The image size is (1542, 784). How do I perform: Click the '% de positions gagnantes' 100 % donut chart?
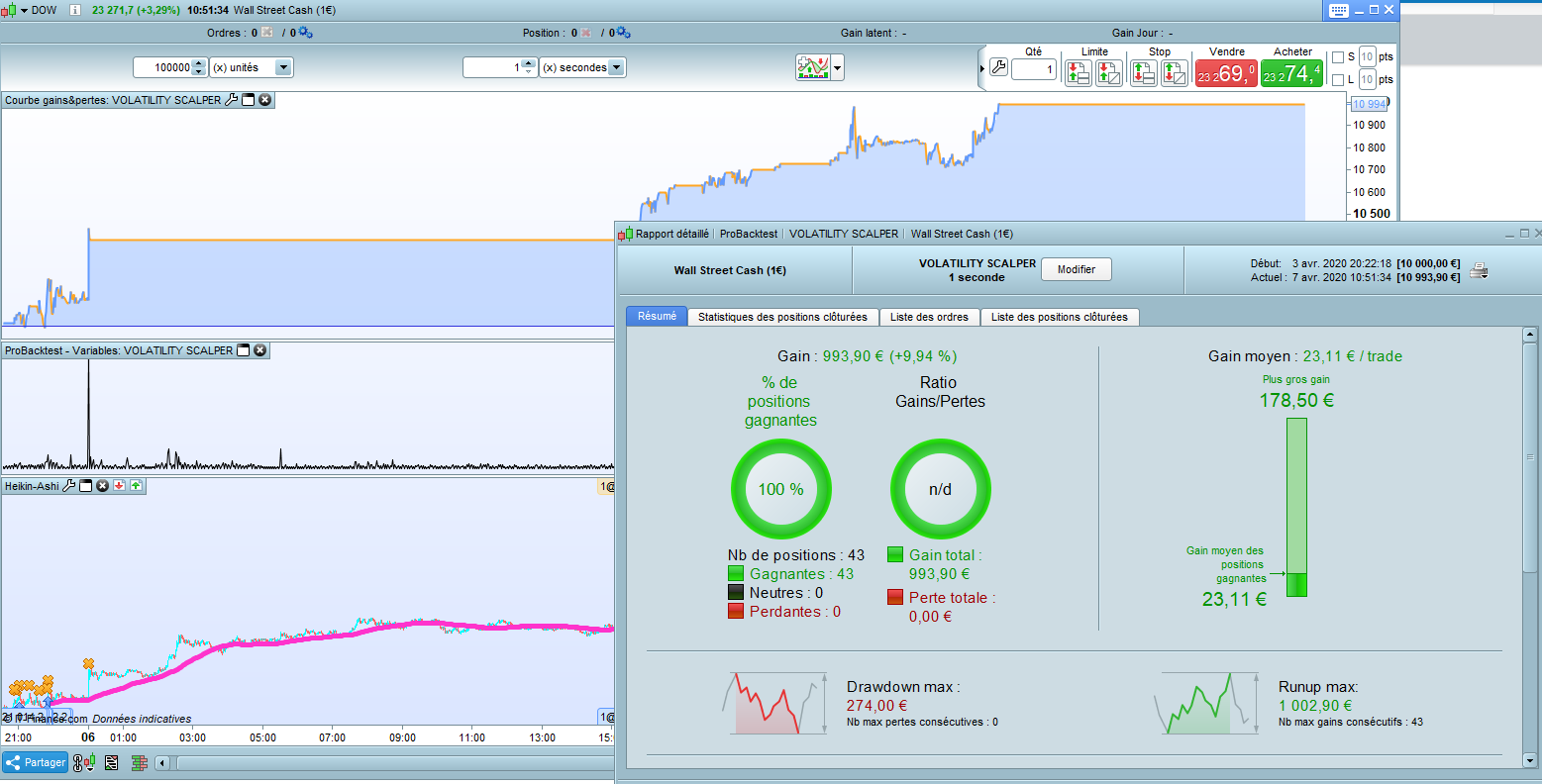[781, 489]
